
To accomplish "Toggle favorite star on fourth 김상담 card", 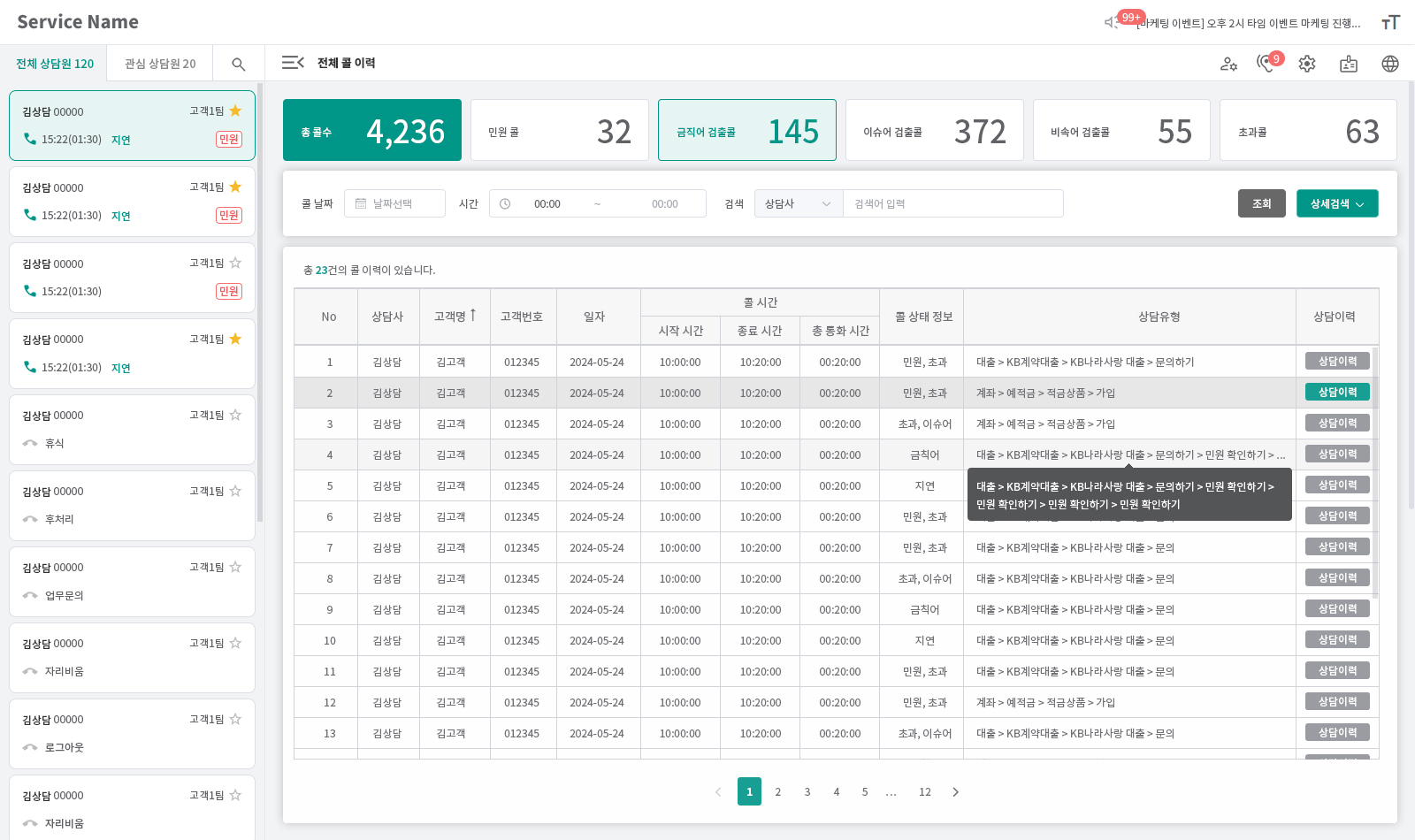I will pyautogui.click(x=235, y=339).
